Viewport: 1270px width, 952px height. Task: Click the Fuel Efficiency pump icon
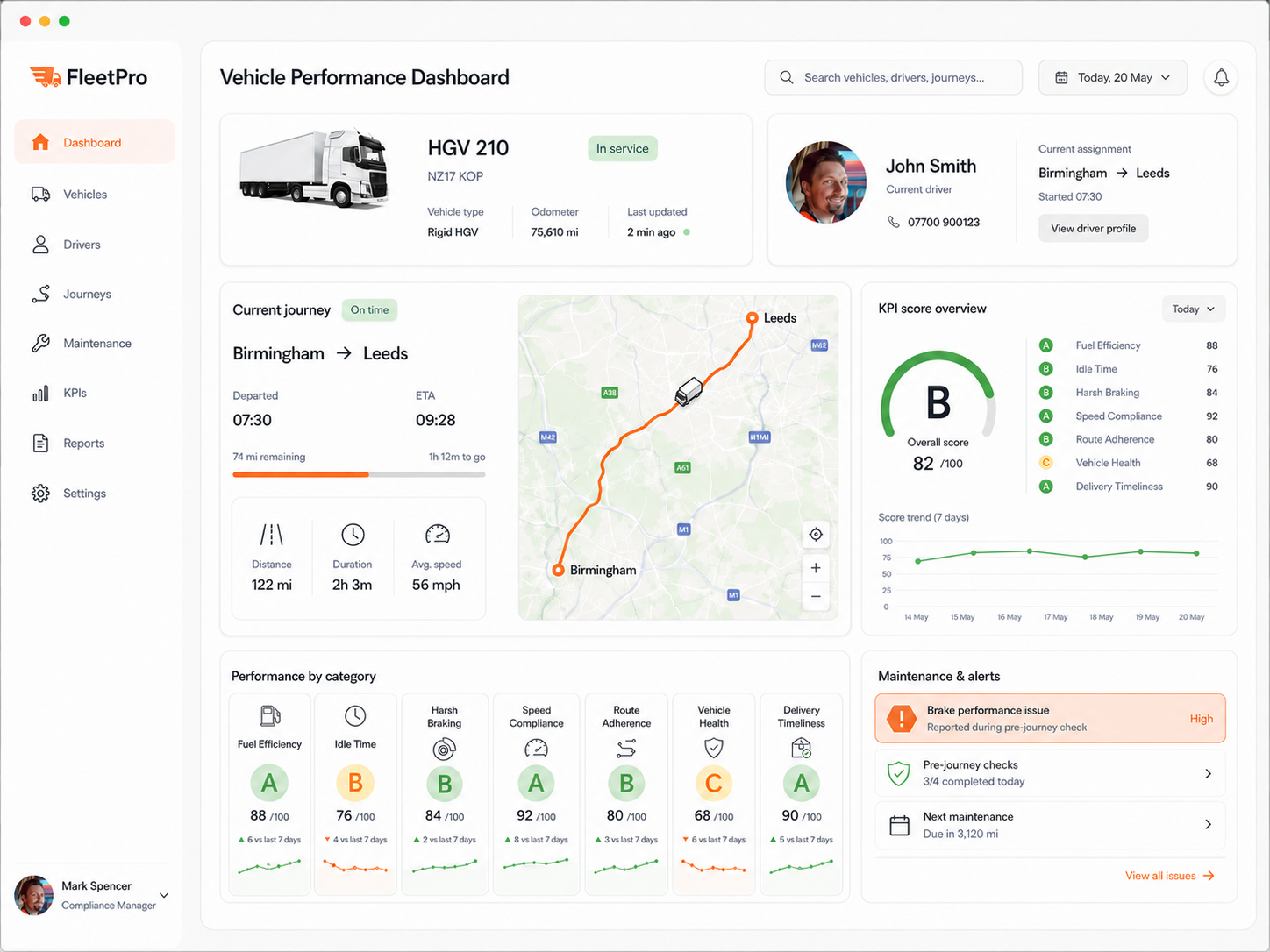click(270, 716)
